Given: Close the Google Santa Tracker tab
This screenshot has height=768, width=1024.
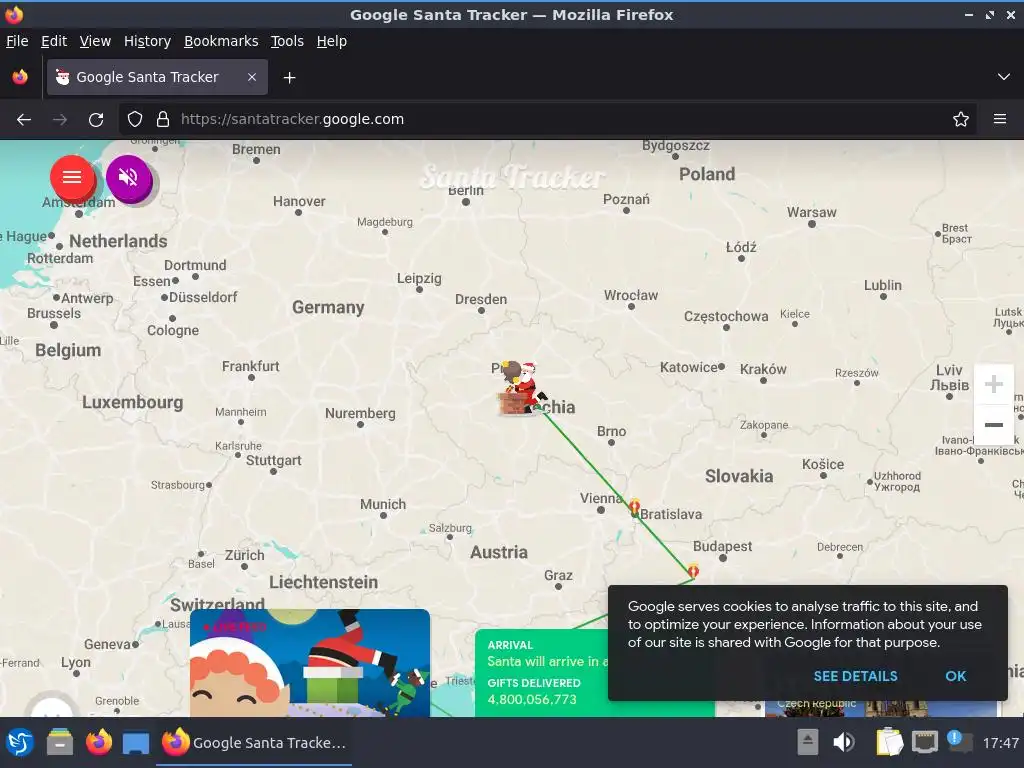Looking at the screenshot, I should point(251,77).
